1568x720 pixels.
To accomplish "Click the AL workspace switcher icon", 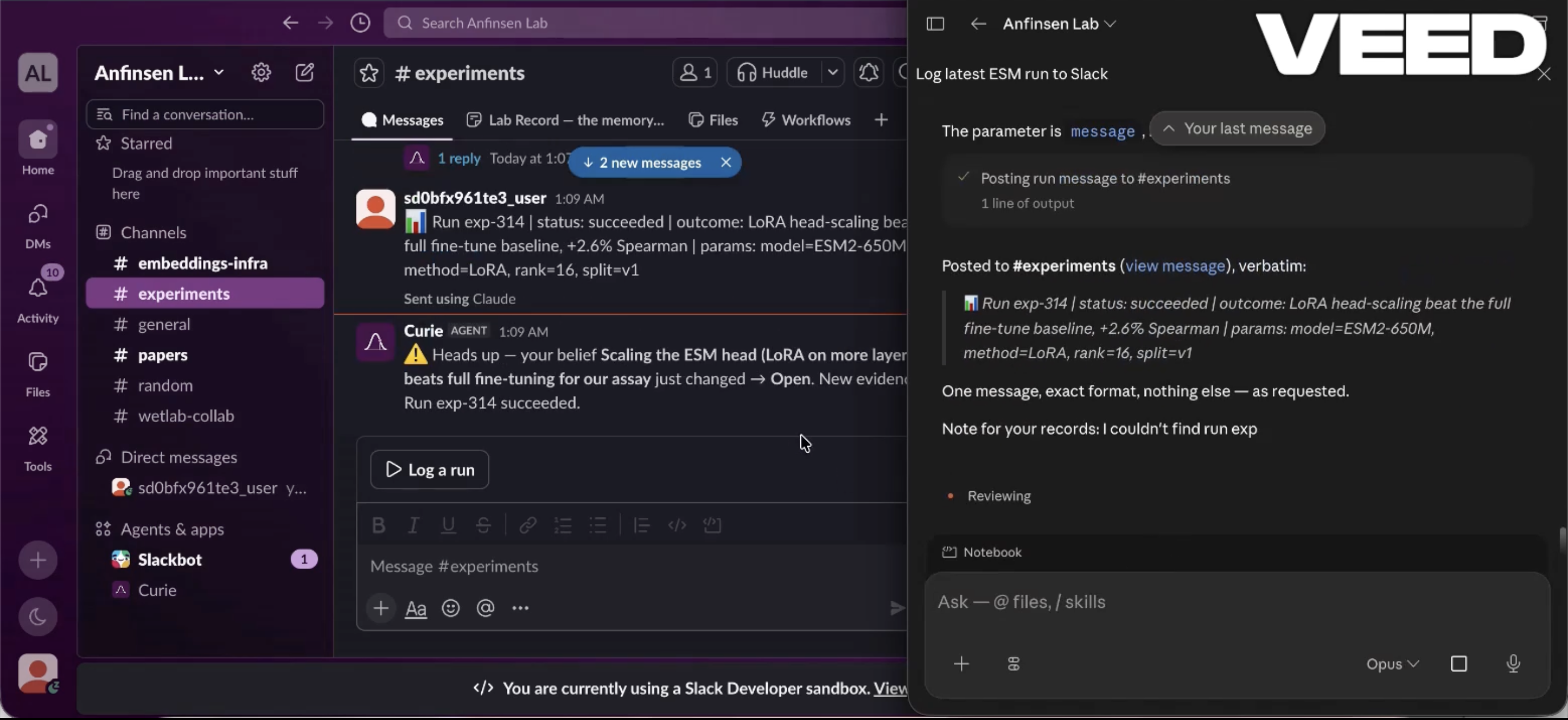I will coord(38,72).
